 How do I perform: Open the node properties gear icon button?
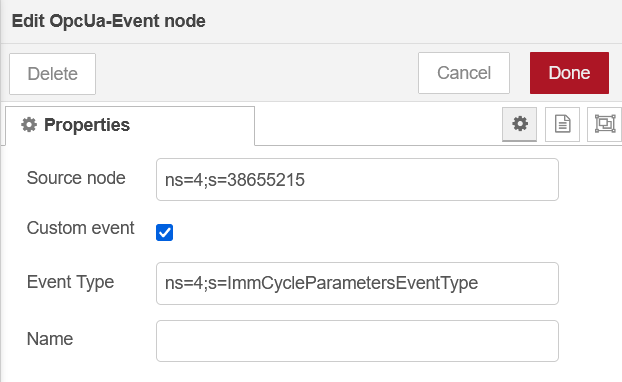coord(519,124)
